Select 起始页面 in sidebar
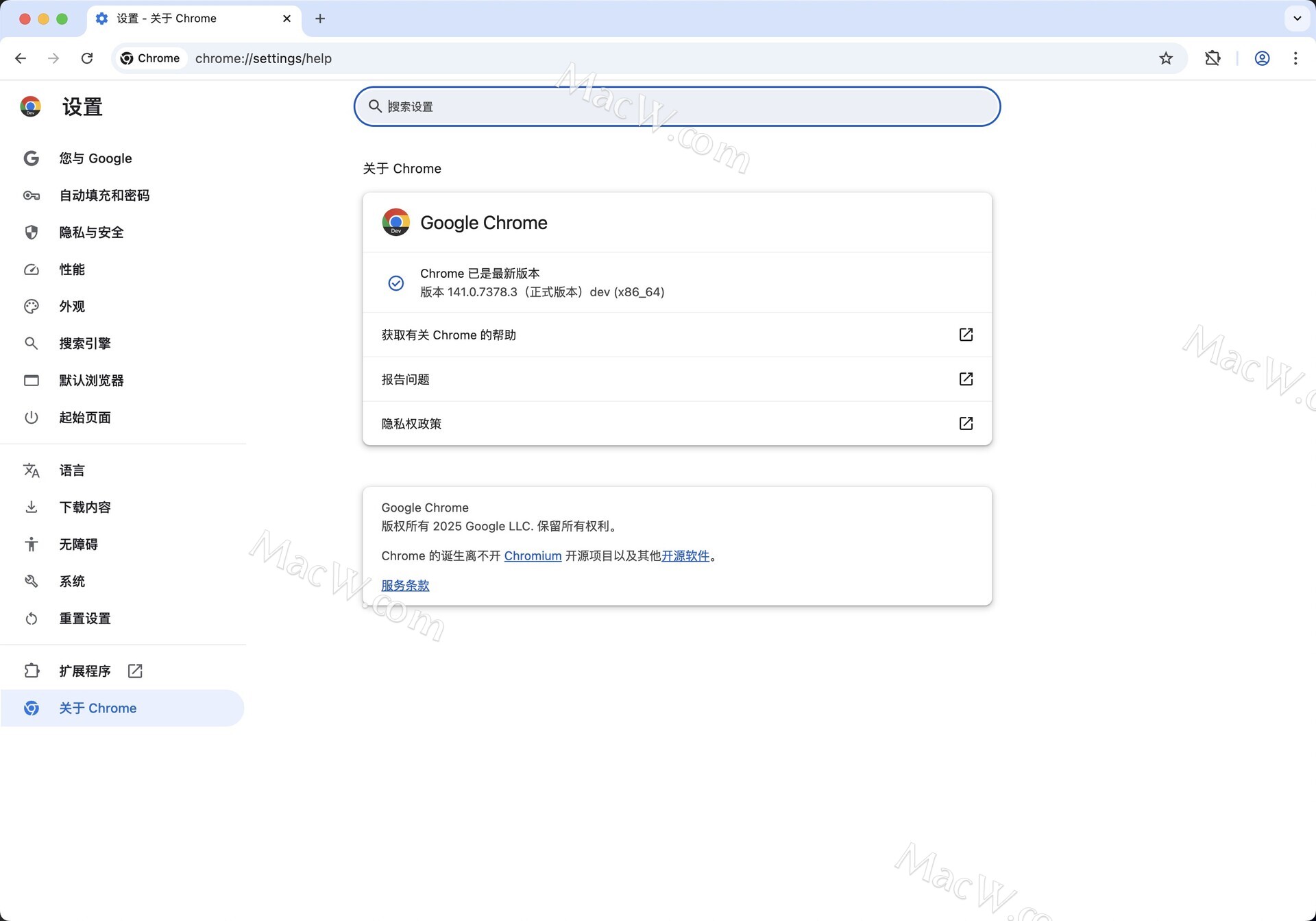Screen dimensions: 1316x921 (122, 418)
